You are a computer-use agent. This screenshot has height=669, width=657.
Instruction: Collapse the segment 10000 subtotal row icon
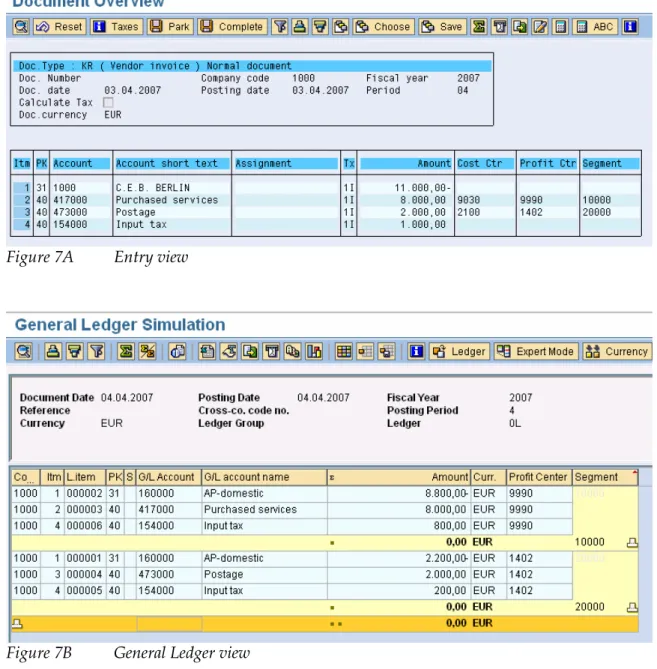[632, 542]
